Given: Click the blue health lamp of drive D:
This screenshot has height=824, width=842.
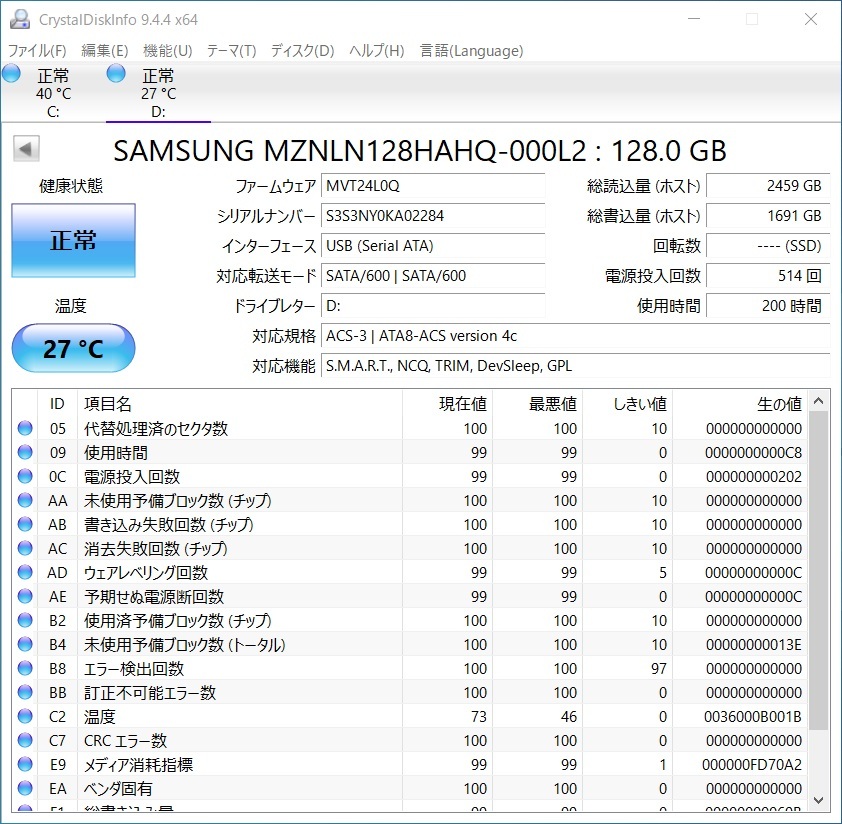Looking at the screenshot, I should point(116,73).
